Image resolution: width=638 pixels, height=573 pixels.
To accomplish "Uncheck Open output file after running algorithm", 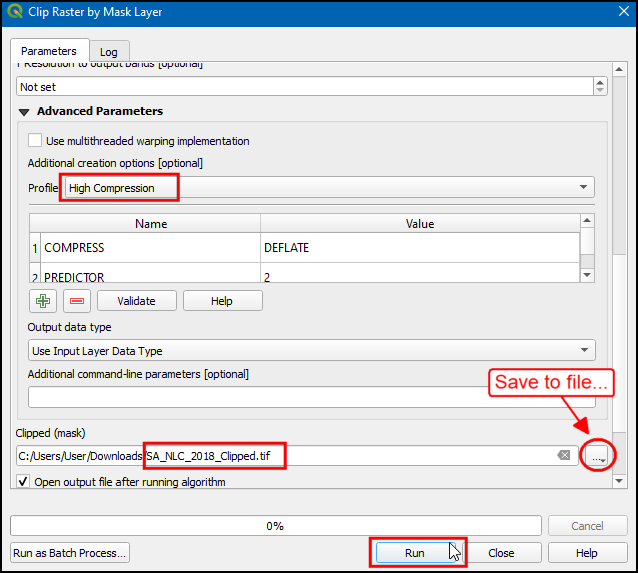I will (23, 482).
